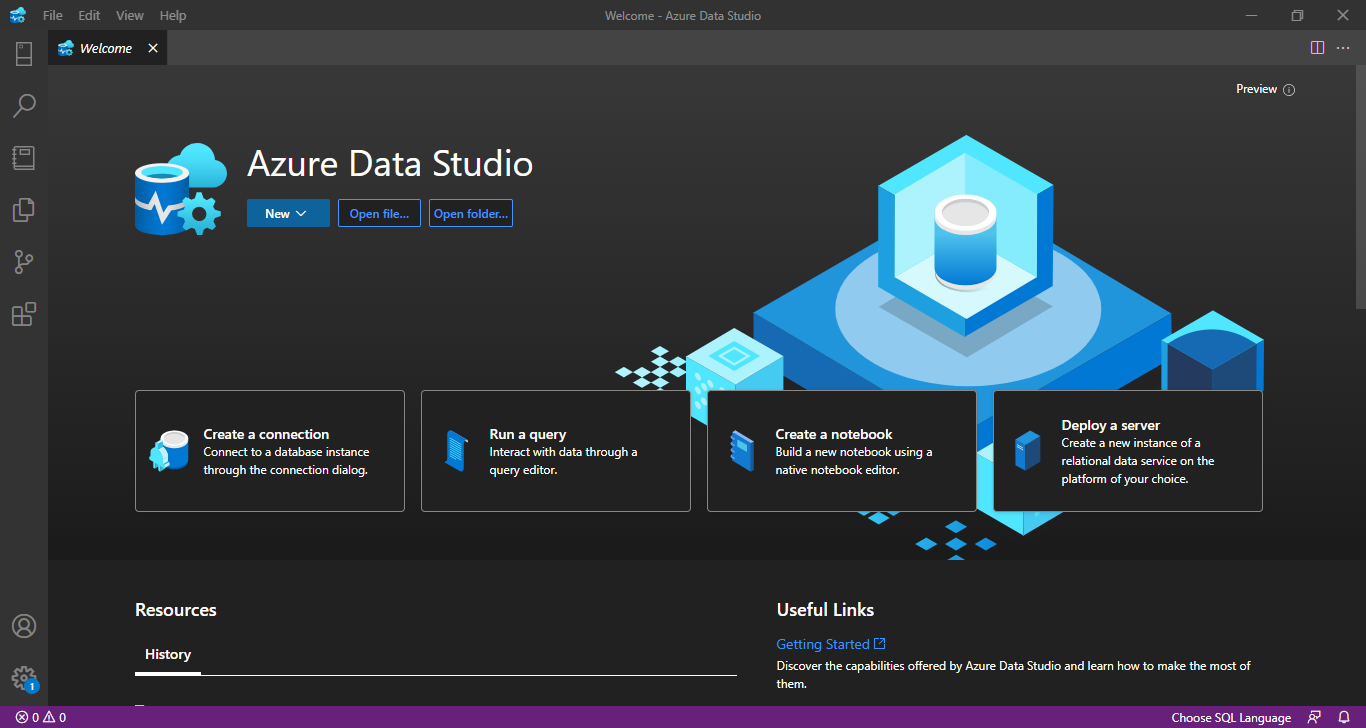1366x728 pixels.
Task: Click the errors and warnings status indicator
Action: (41, 717)
